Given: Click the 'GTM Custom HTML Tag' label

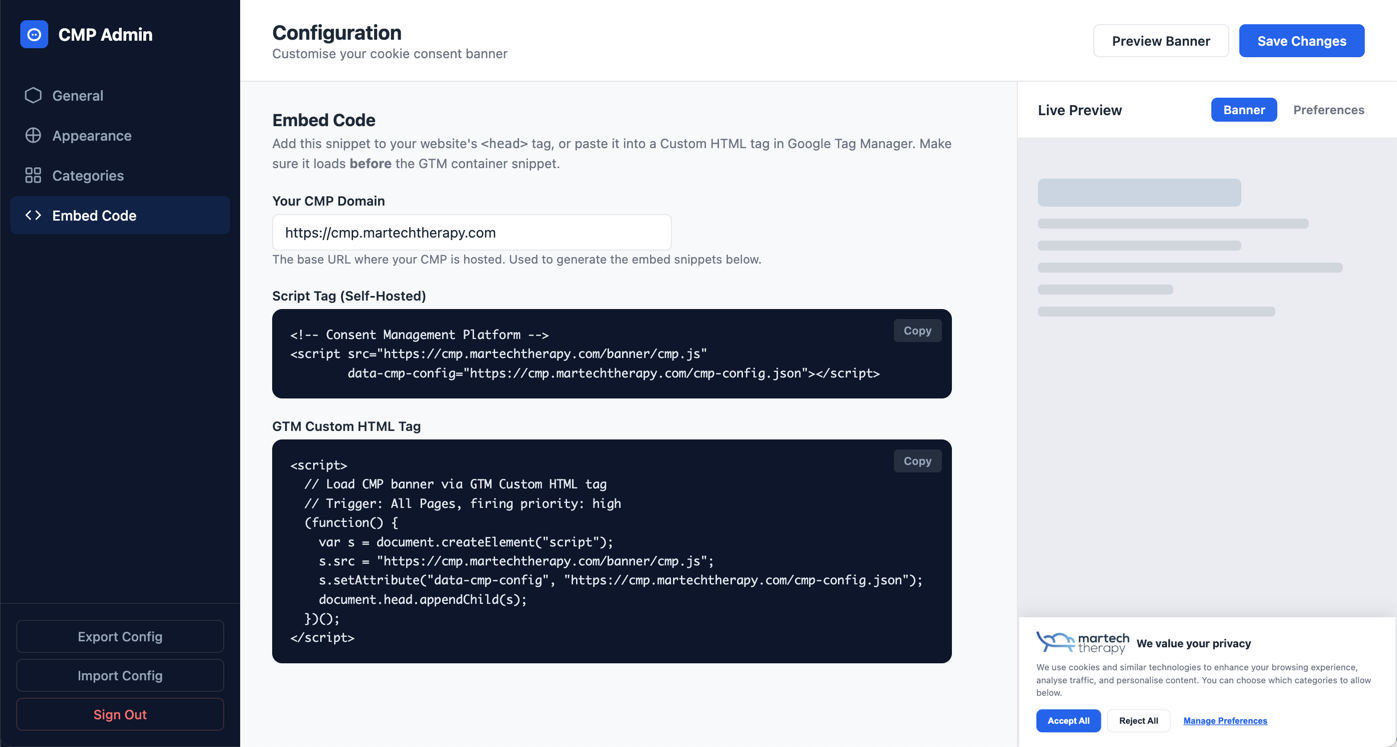Looking at the screenshot, I should point(346,426).
